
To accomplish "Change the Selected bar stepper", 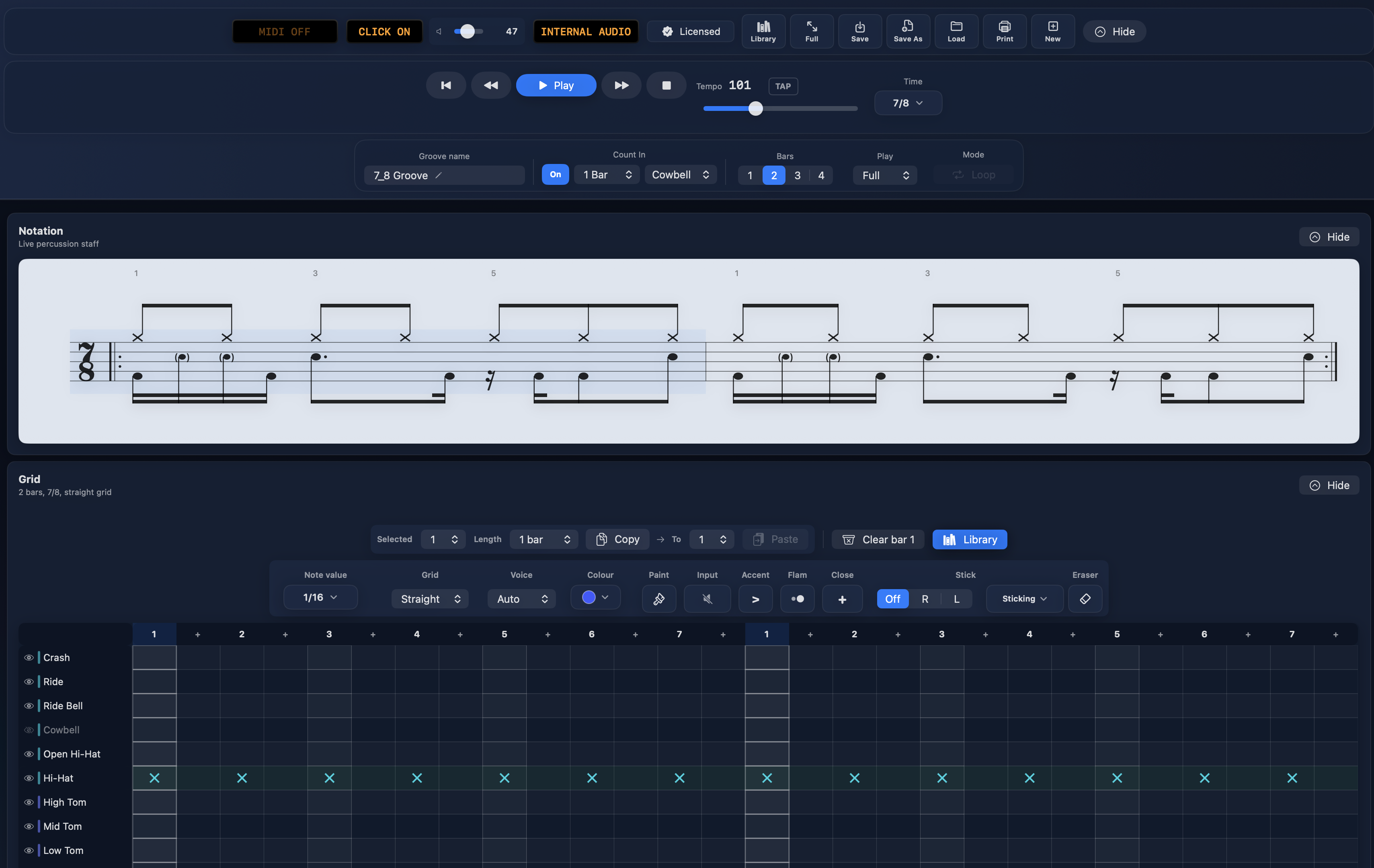I will (x=443, y=540).
